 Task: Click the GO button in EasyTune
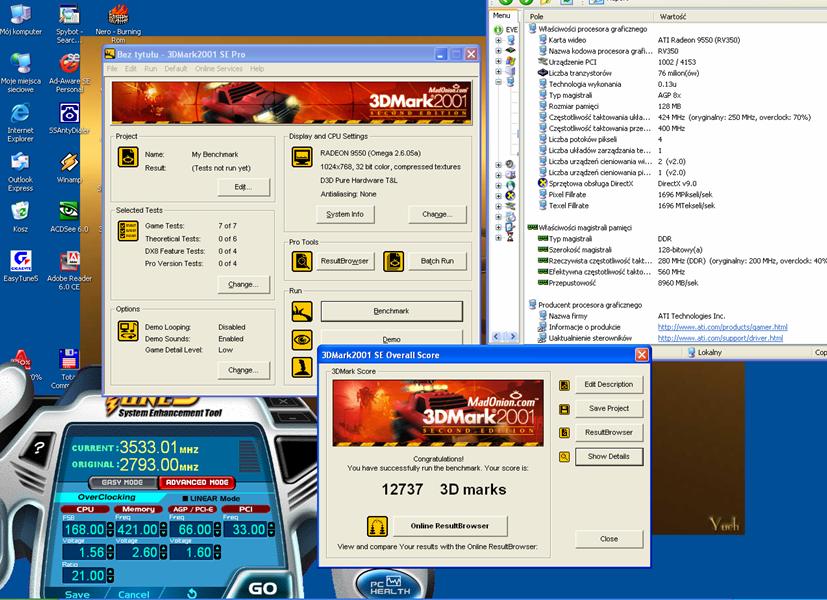[262, 588]
